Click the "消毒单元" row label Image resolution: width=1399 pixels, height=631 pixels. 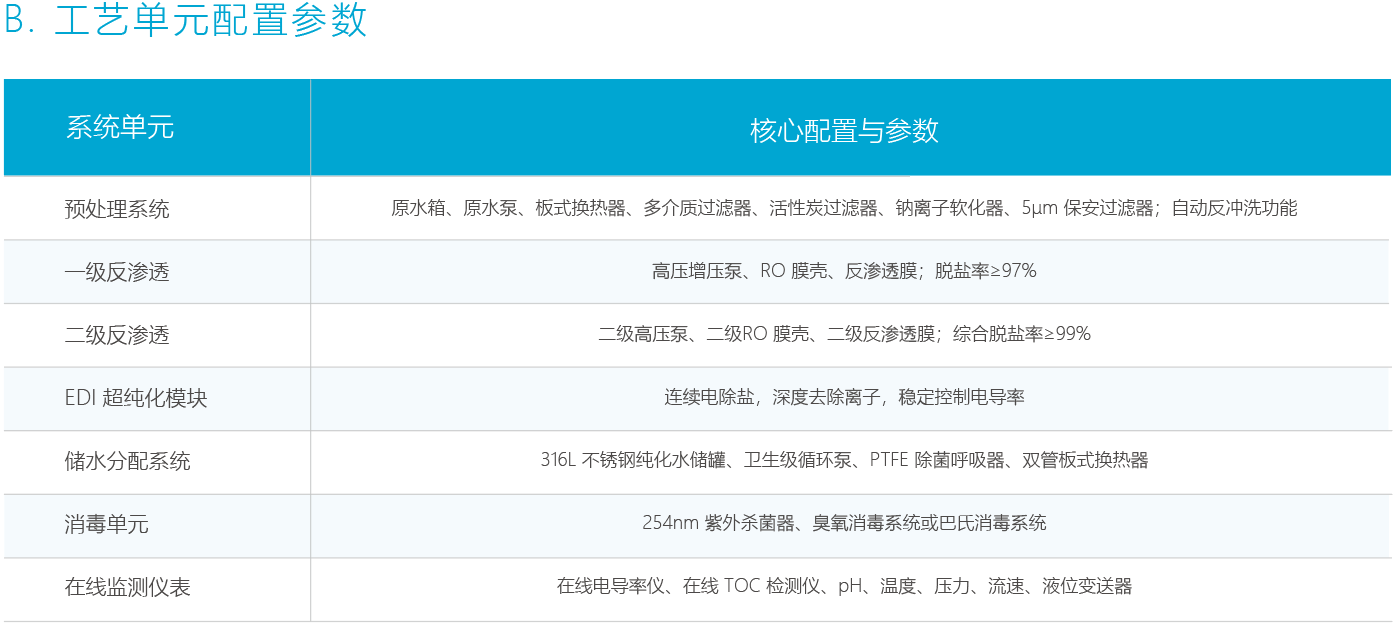[x=107, y=524]
